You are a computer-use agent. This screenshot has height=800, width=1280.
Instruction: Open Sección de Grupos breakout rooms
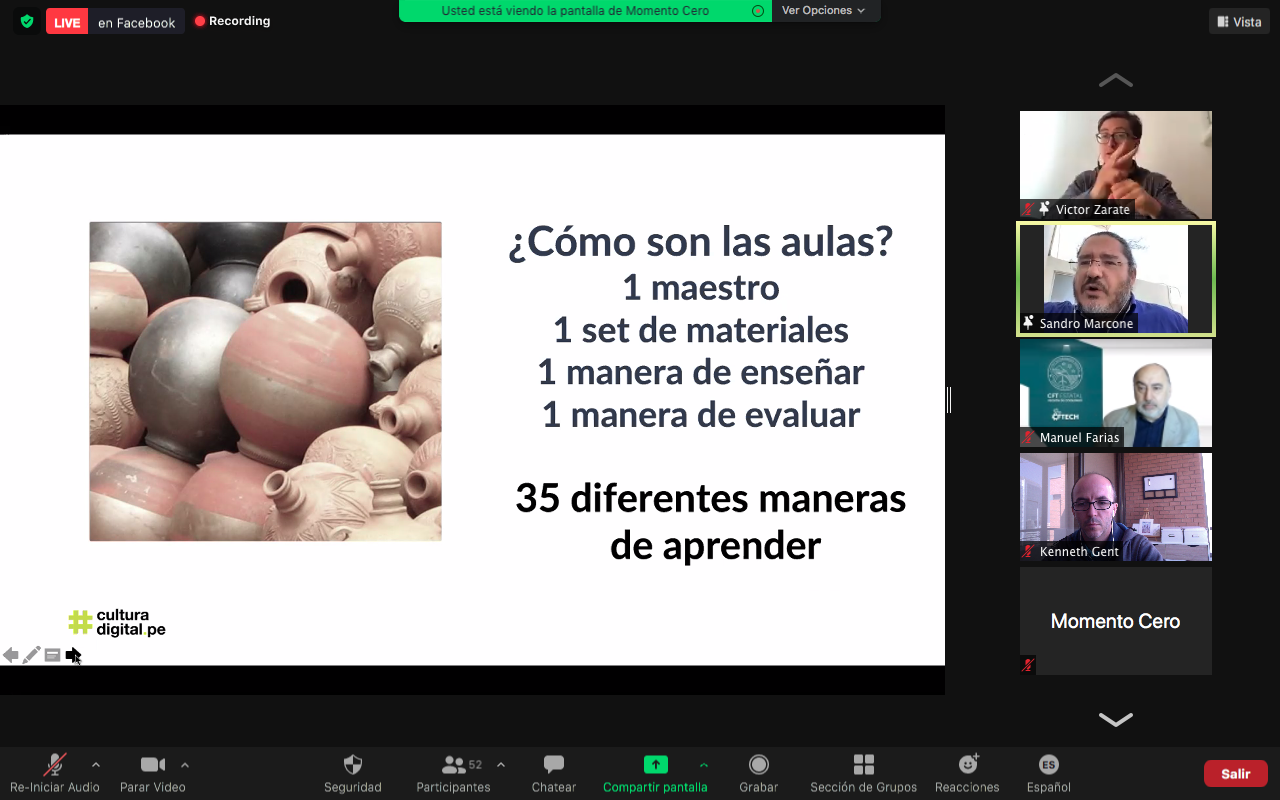point(863,765)
